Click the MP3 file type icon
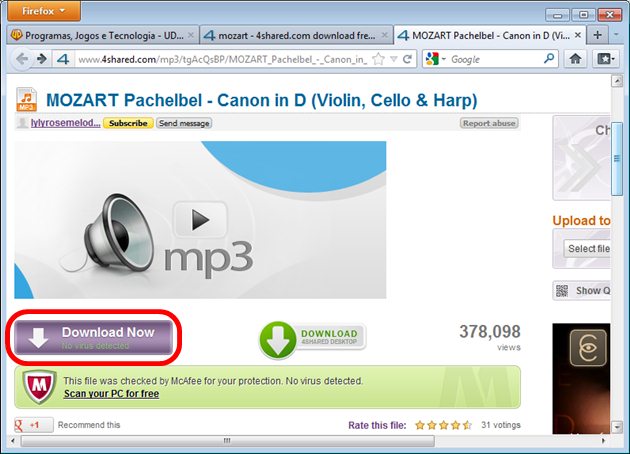This screenshot has width=630, height=454. 27,99
